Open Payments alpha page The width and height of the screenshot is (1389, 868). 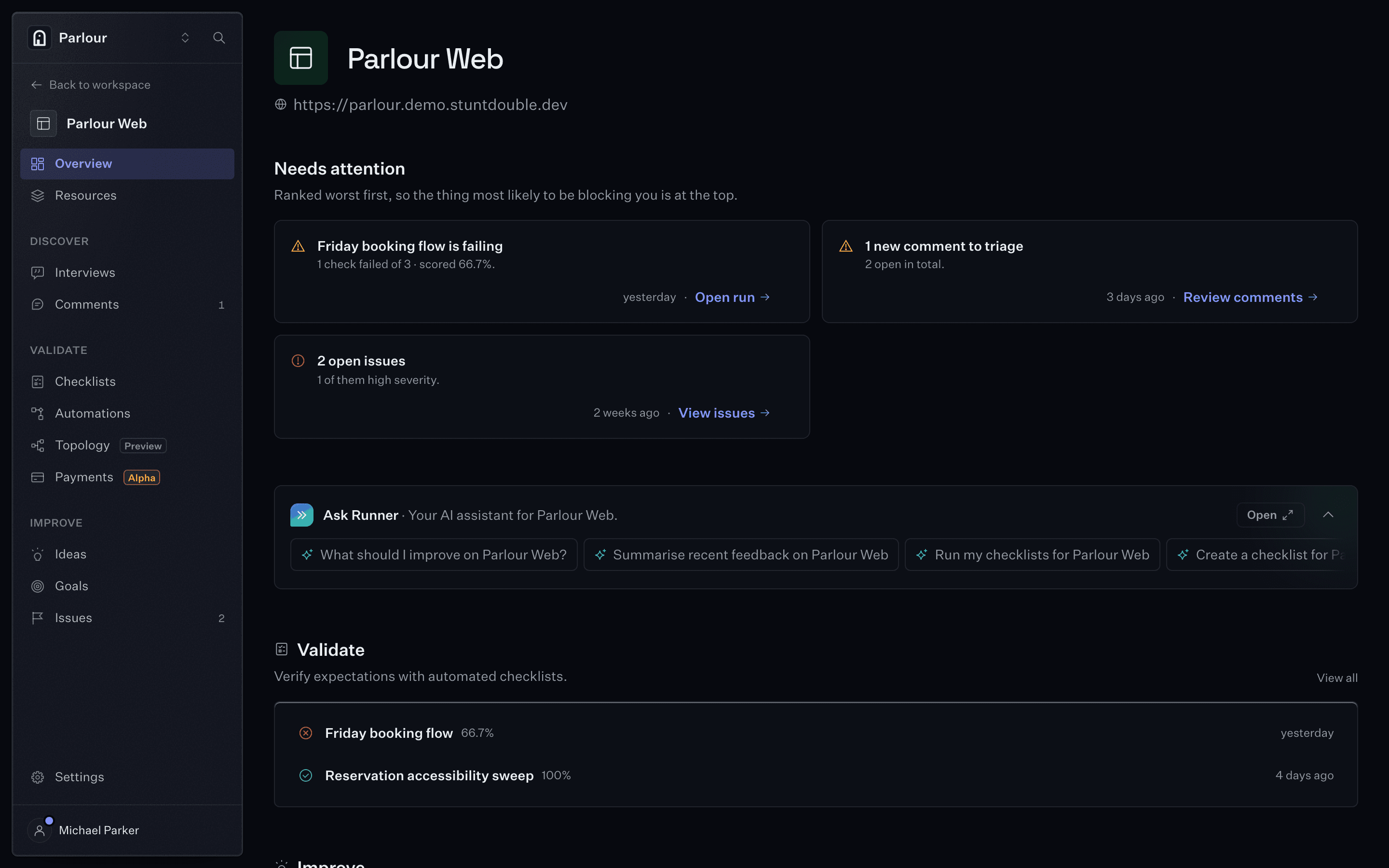tap(127, 477)
